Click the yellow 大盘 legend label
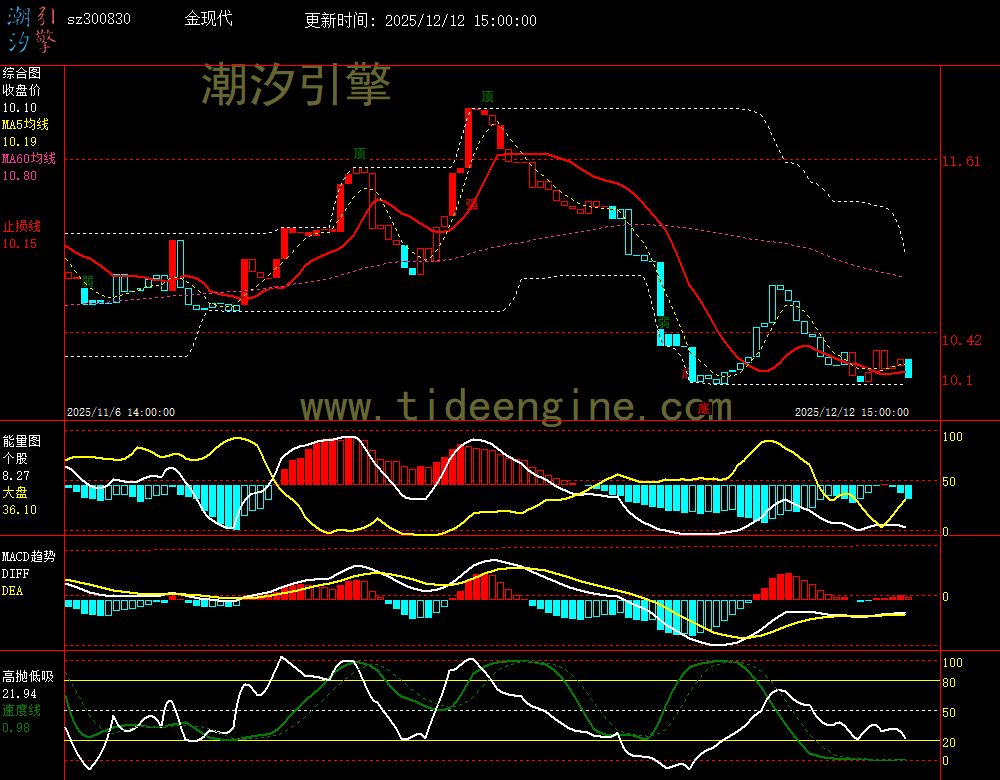 (x=15, y=492)
